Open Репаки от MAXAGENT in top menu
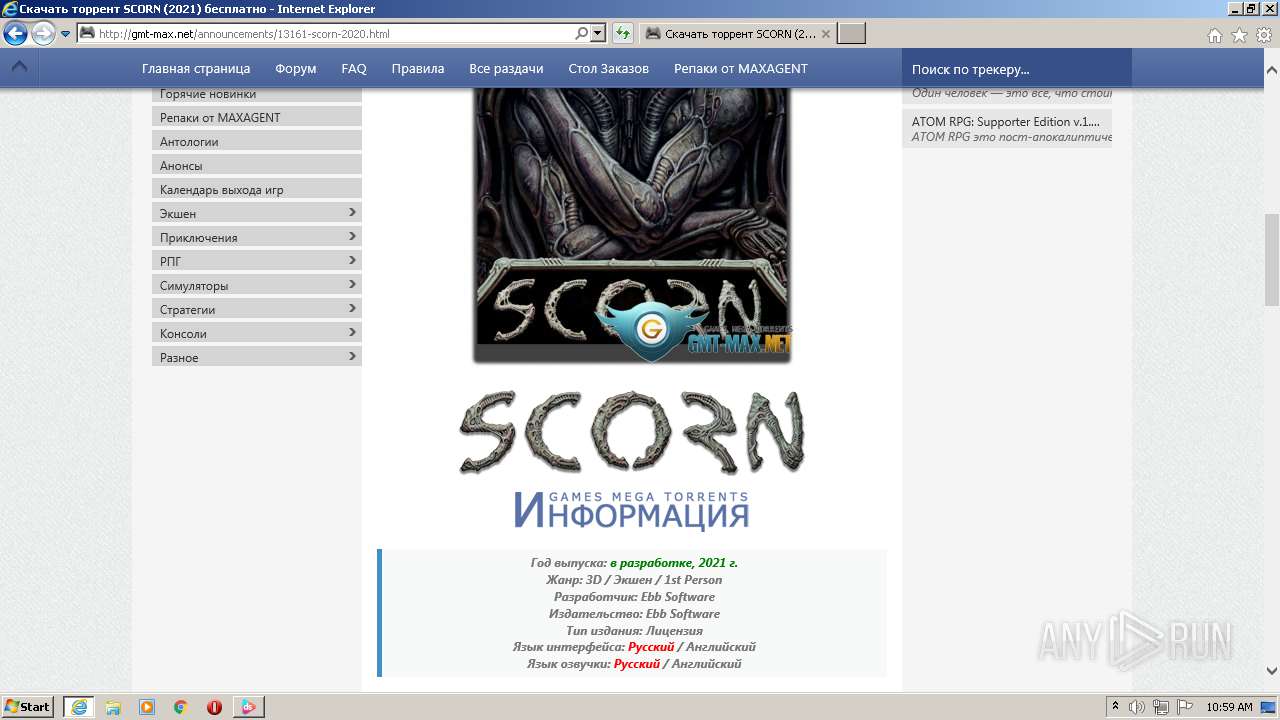 tap(740, 69)
